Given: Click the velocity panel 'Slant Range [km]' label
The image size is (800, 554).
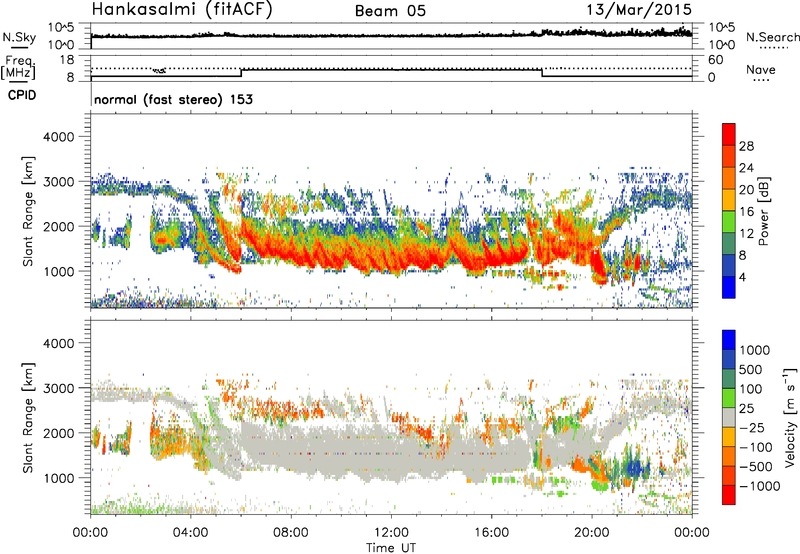Looking at the screenshot, I should [x=28, y=417].
